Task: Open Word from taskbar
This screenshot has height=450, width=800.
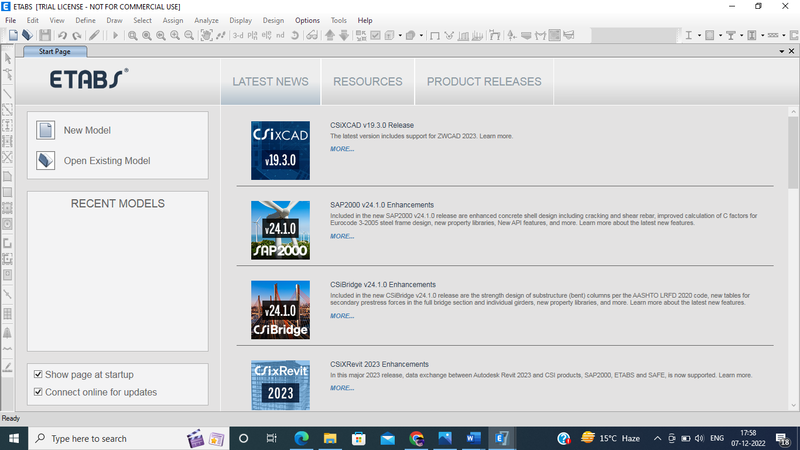Action: tap(473, 438)
